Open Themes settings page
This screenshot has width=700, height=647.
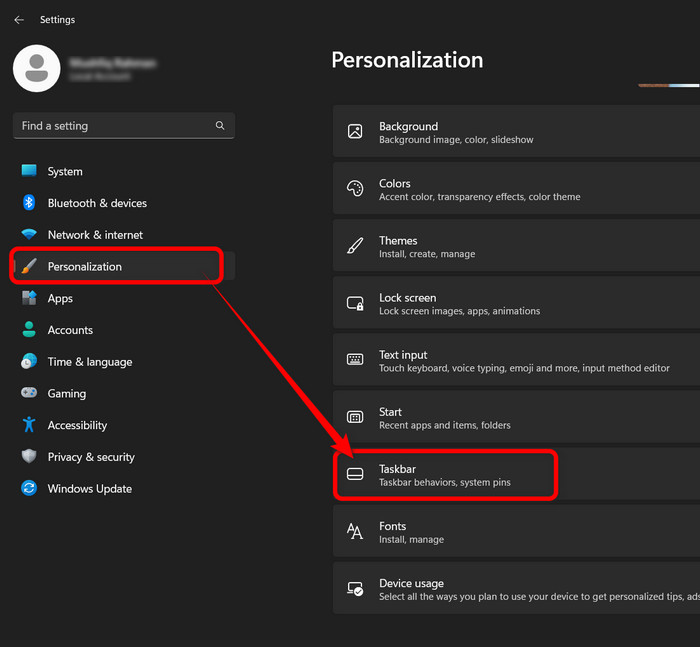[x=516, y=246]
